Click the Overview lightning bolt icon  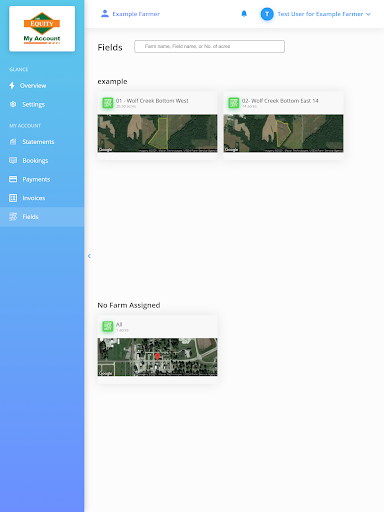tap(12, 86)
